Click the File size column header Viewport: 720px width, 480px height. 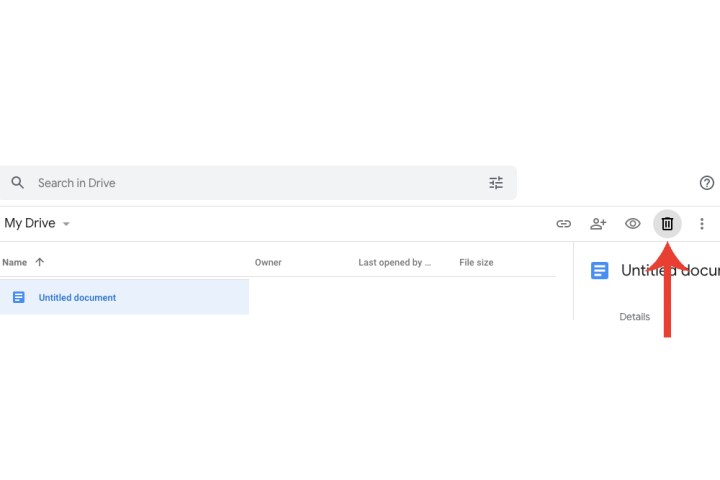pos(476,262)
